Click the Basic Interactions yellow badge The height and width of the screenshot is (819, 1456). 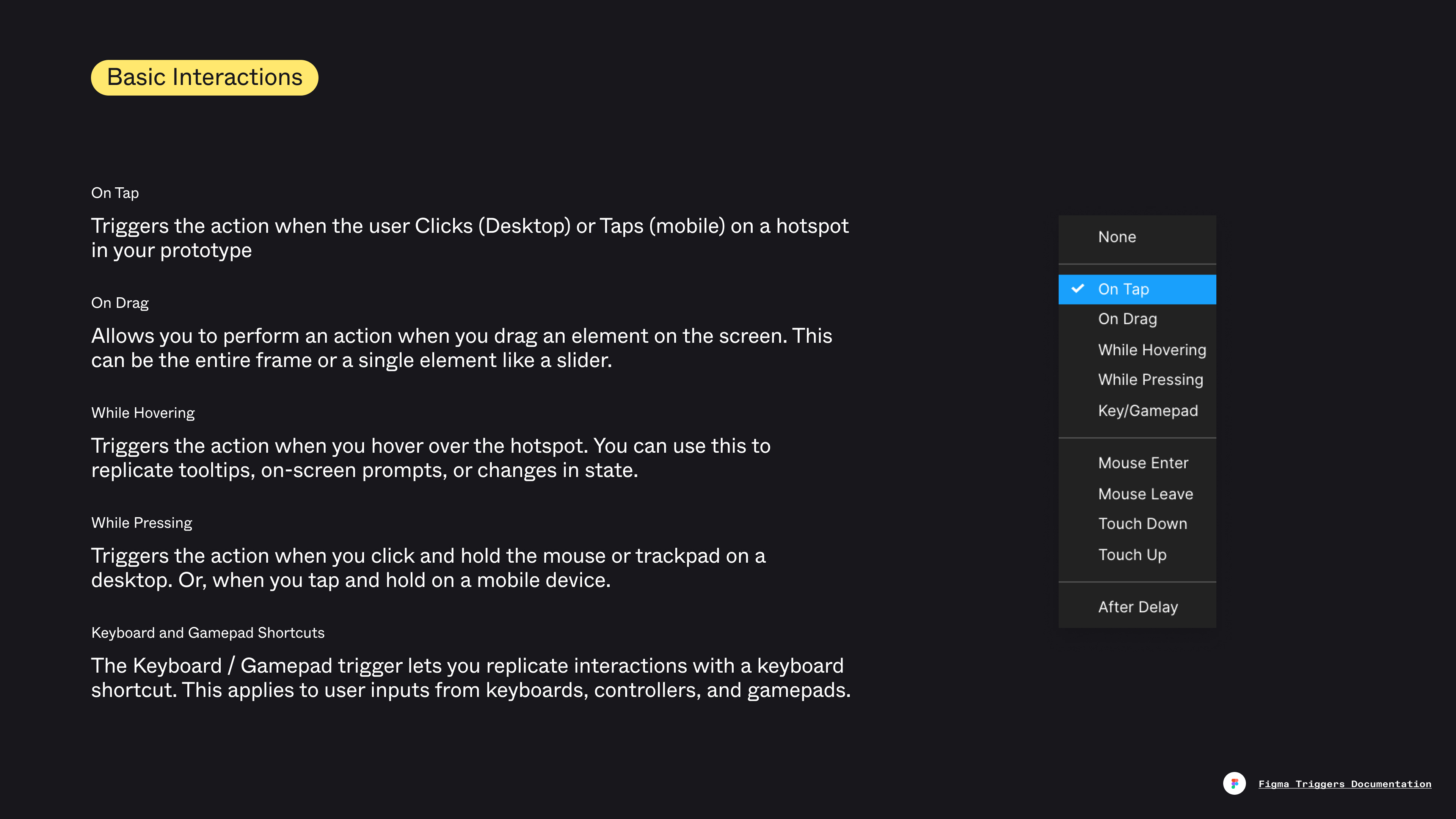coord(205,77)
